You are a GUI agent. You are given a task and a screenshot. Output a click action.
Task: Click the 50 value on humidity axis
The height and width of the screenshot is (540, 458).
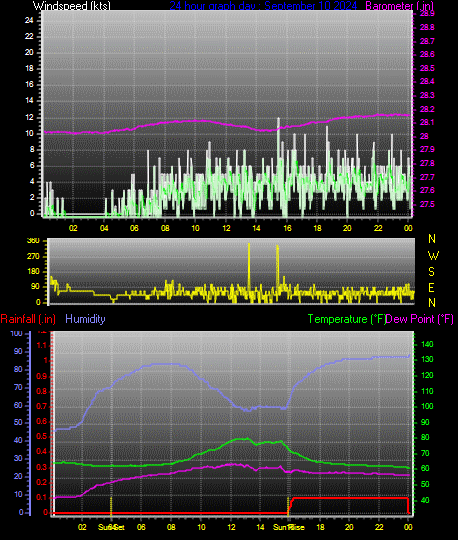click(x=18, y=423)
